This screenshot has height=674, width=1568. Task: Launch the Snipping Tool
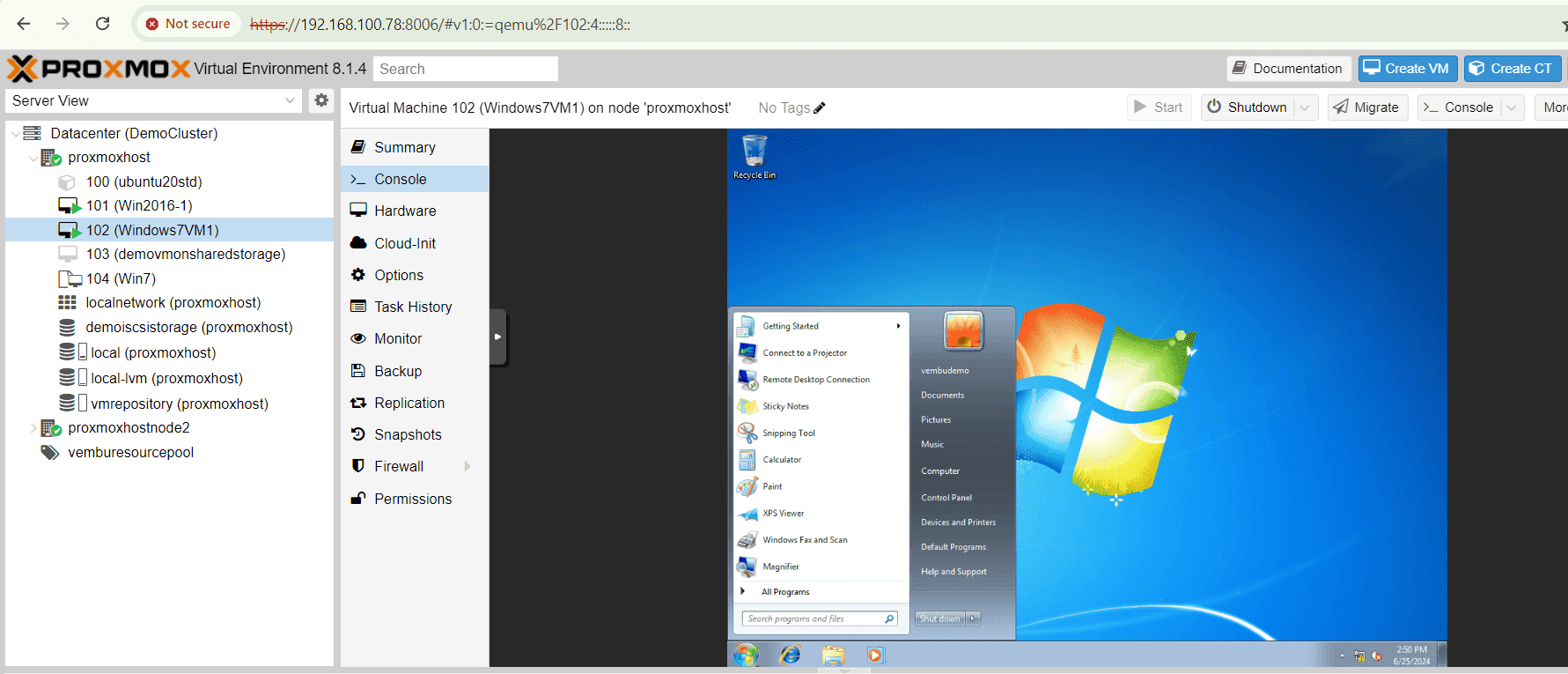(x=819, y=433)
